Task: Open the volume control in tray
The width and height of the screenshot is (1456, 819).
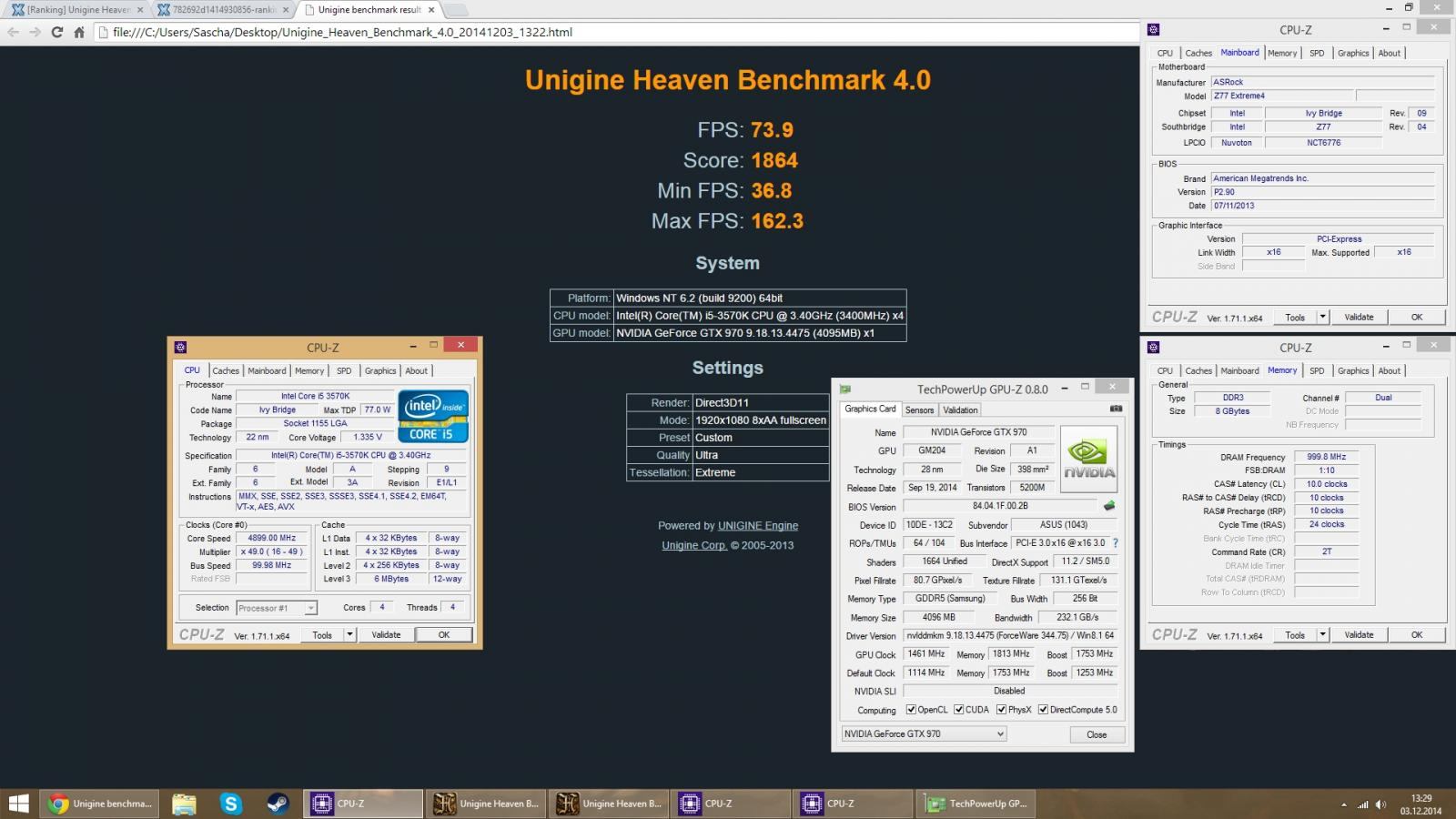Action: (1381, 804)
